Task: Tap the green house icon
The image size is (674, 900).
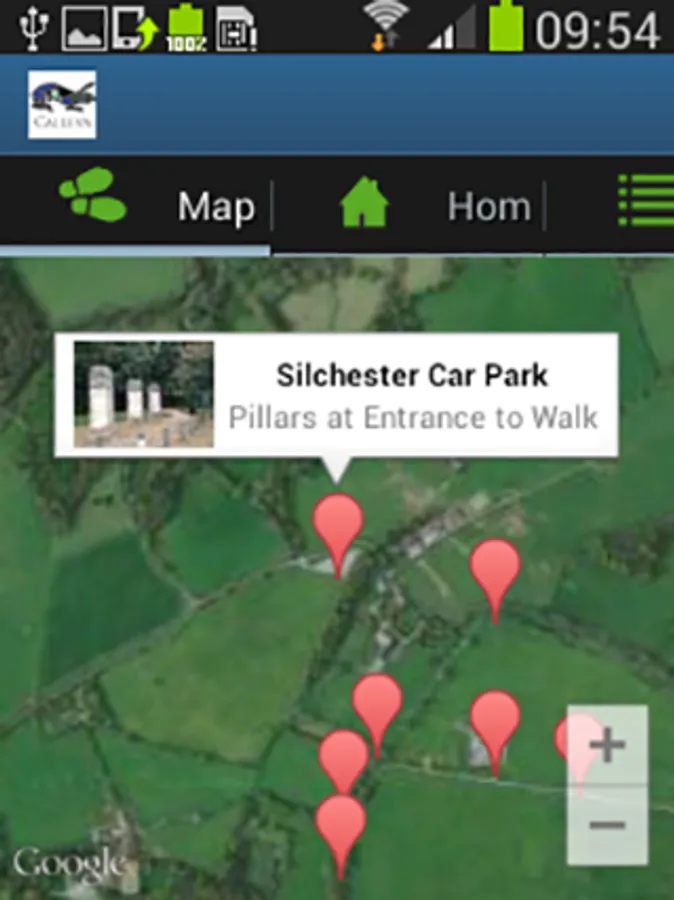Action: [x=364, y=202]
